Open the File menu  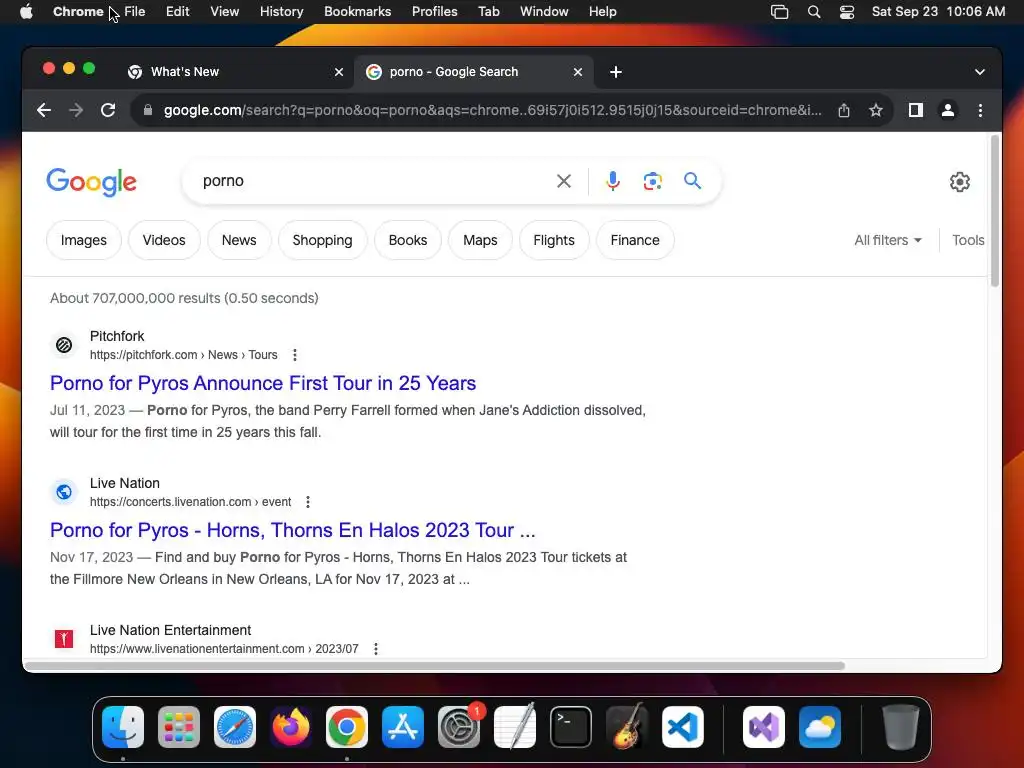click(x=135, y=12)
